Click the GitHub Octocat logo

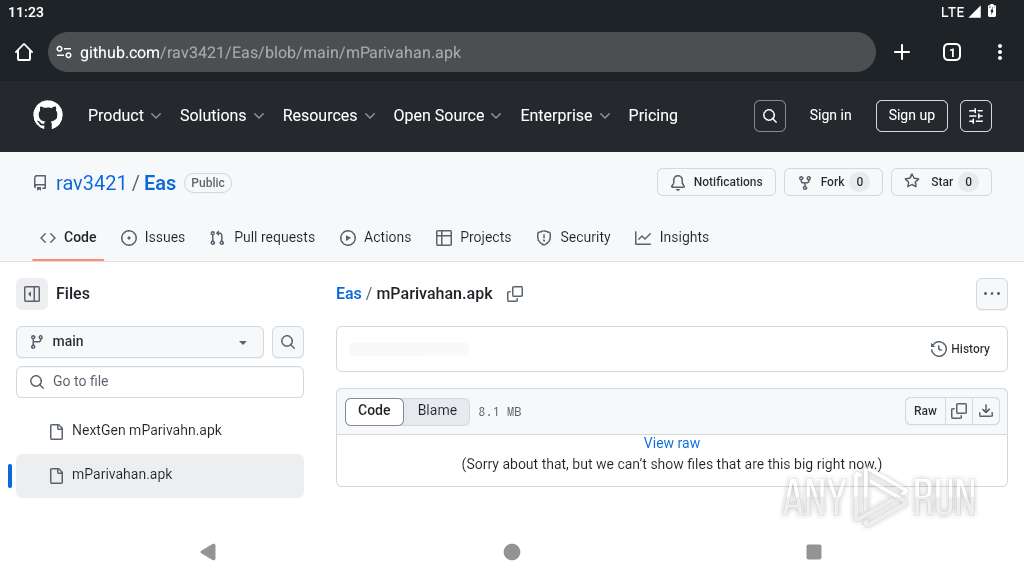click(x=48, y=116)
